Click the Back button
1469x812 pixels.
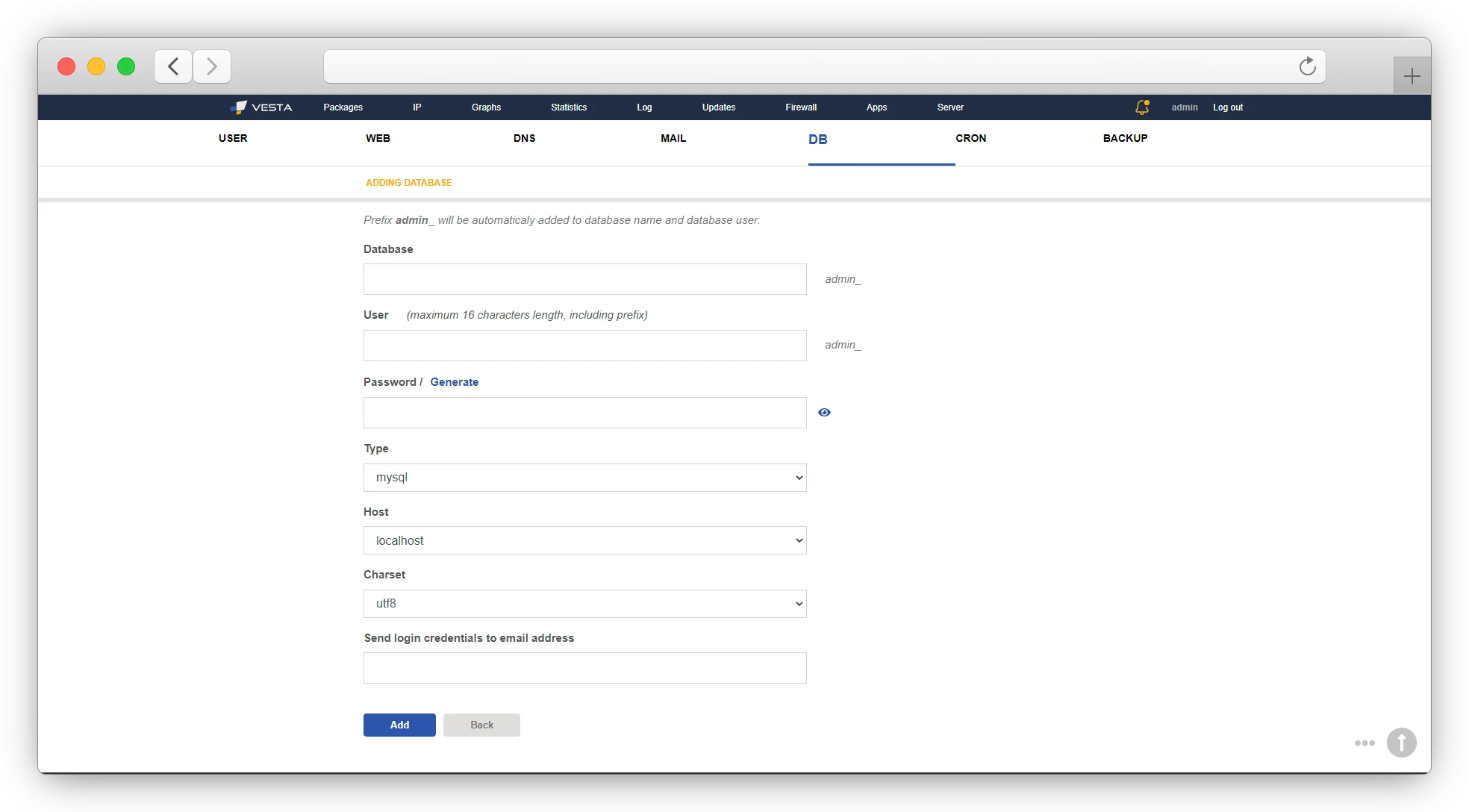pyautogui.click(x=481, y=725)
